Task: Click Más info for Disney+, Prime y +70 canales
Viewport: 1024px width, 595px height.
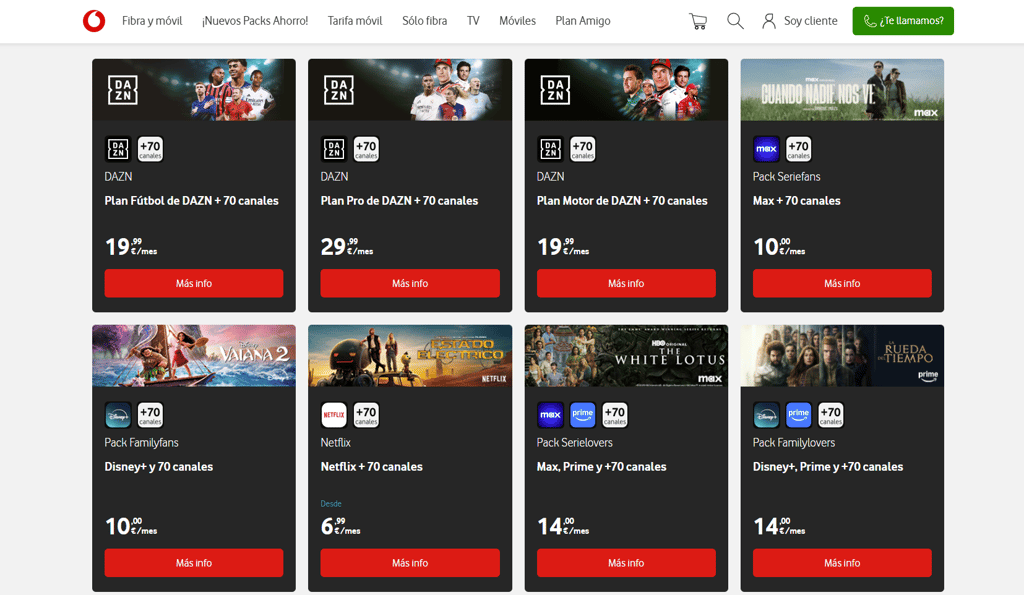Action: point(842,563)
